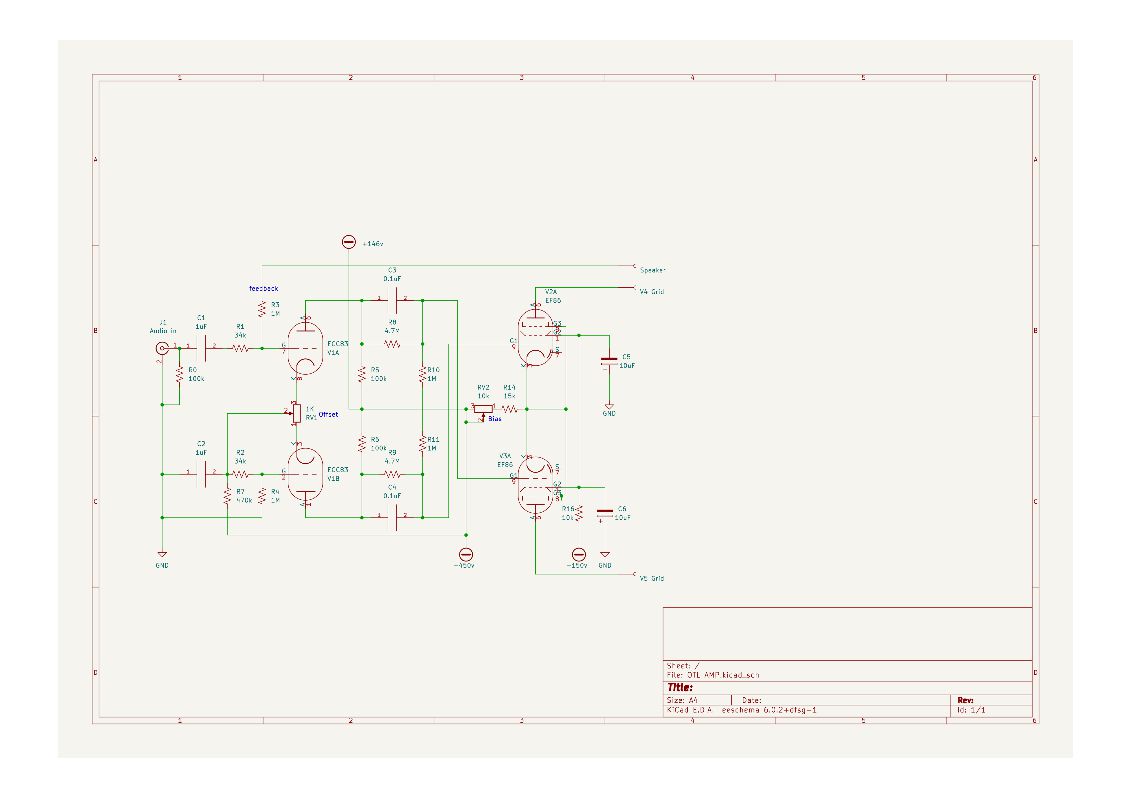This screenshot has height=794, width=1123.
Task: Select the J1 Audio in connector symbol
Action: 163,349
